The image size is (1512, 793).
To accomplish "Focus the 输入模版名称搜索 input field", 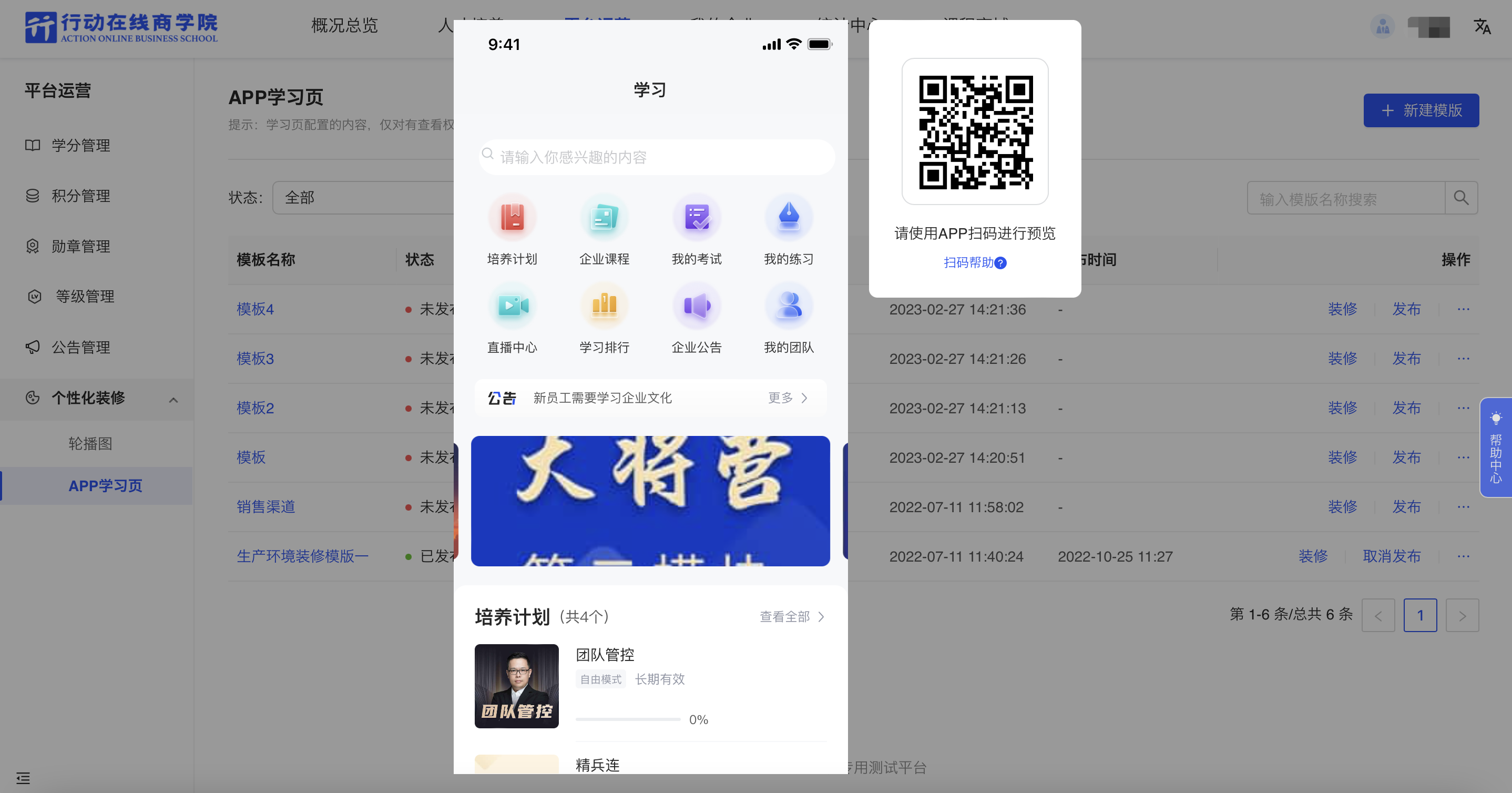I will coord(1346,198).
